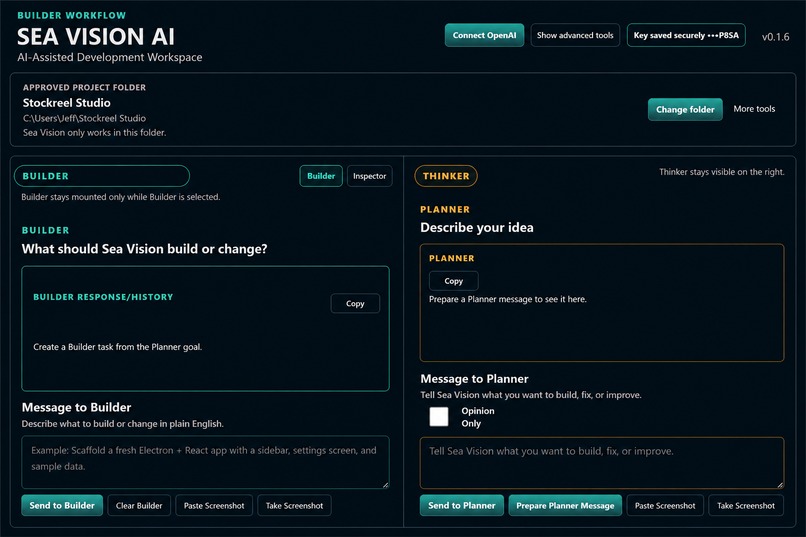Click Planner's Take Screenshot button
Viewport: 806px width, 537px height.
(x=746, y=506)
